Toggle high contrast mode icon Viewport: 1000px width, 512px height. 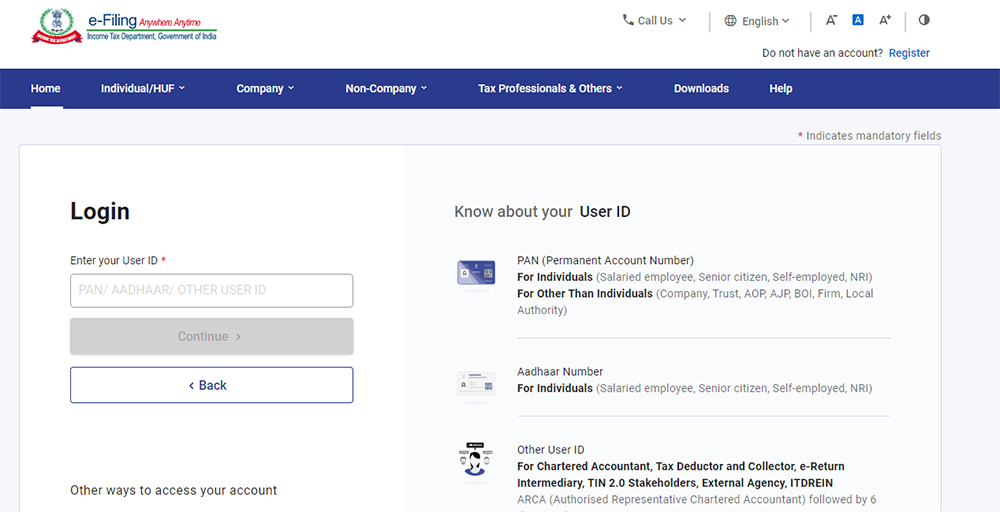click(x=924, y=20)
